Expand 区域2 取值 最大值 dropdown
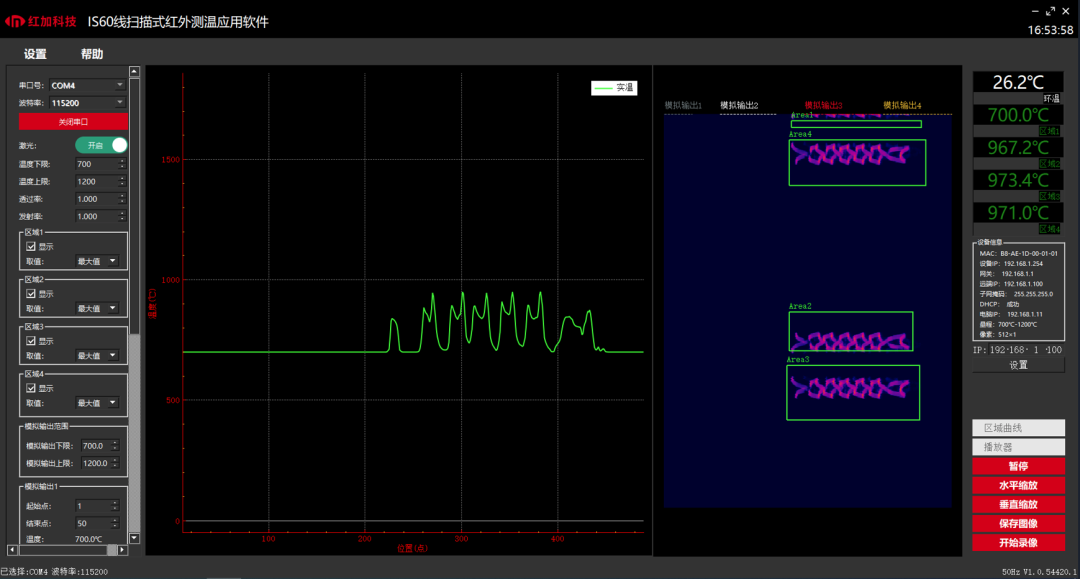This screenshot has width=1080, height=579. (x=97, y=309)
